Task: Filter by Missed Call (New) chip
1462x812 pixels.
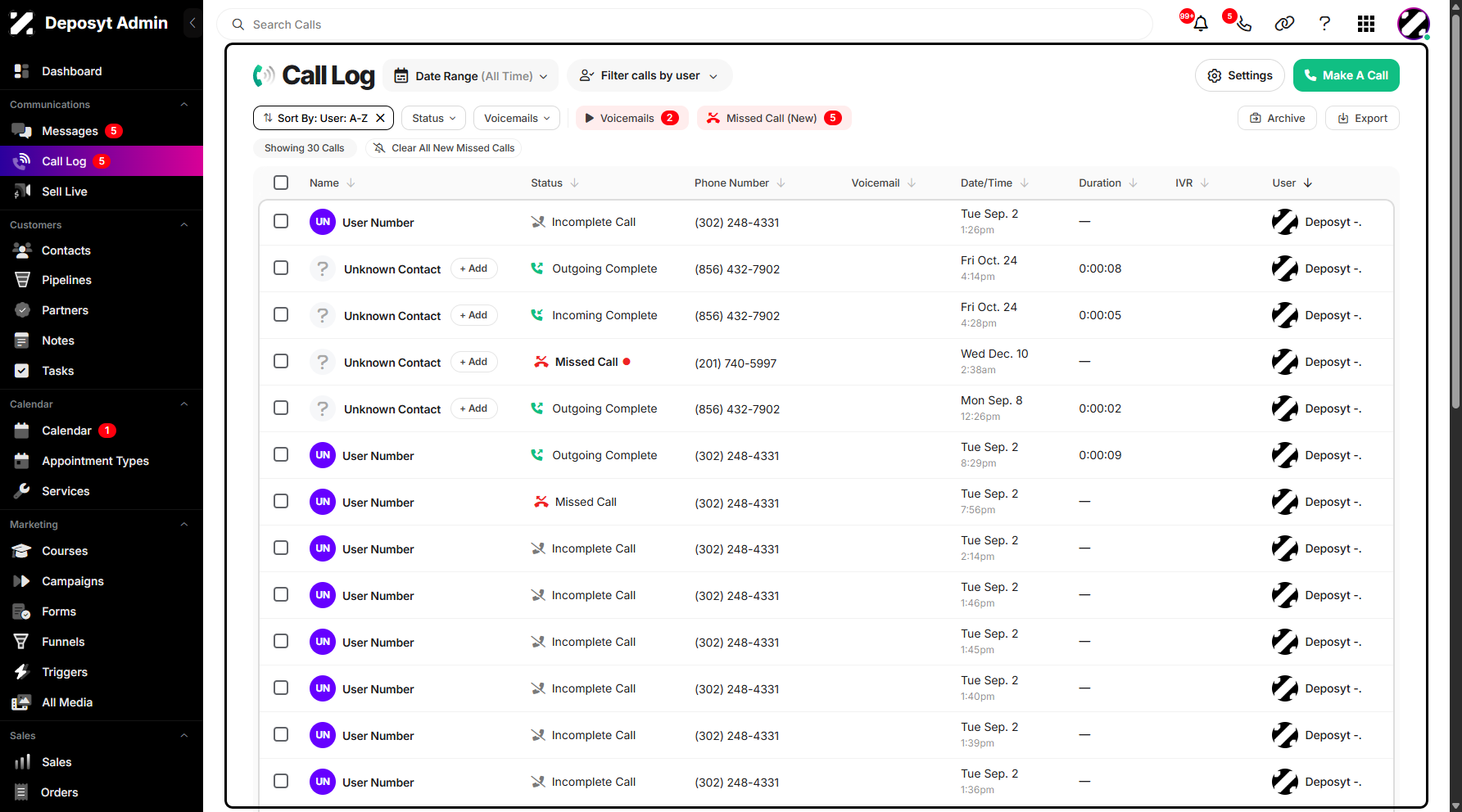Action: pos(774,118)
